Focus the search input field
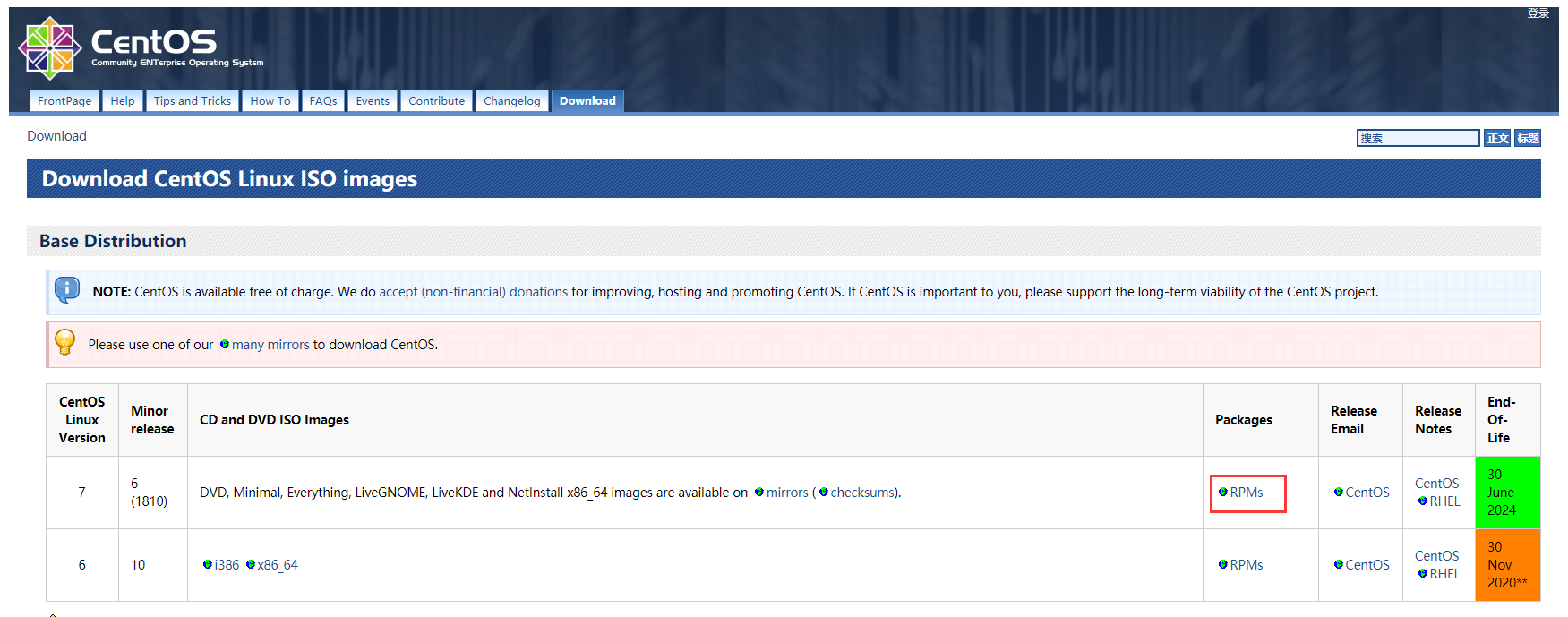 click(x=1418, y=138)
